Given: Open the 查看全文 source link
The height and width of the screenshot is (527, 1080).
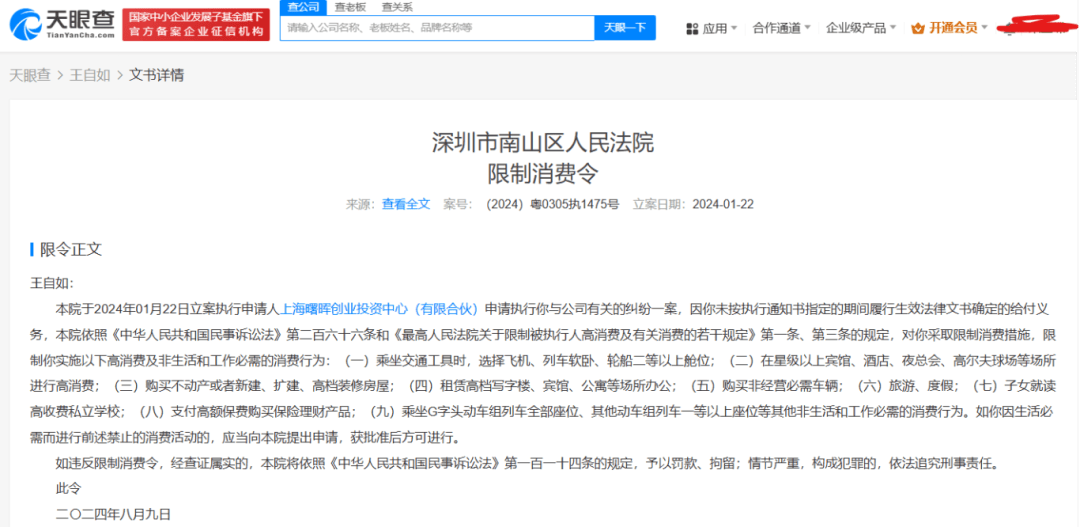Looking at the screenshot, I should tap(405, 204).
